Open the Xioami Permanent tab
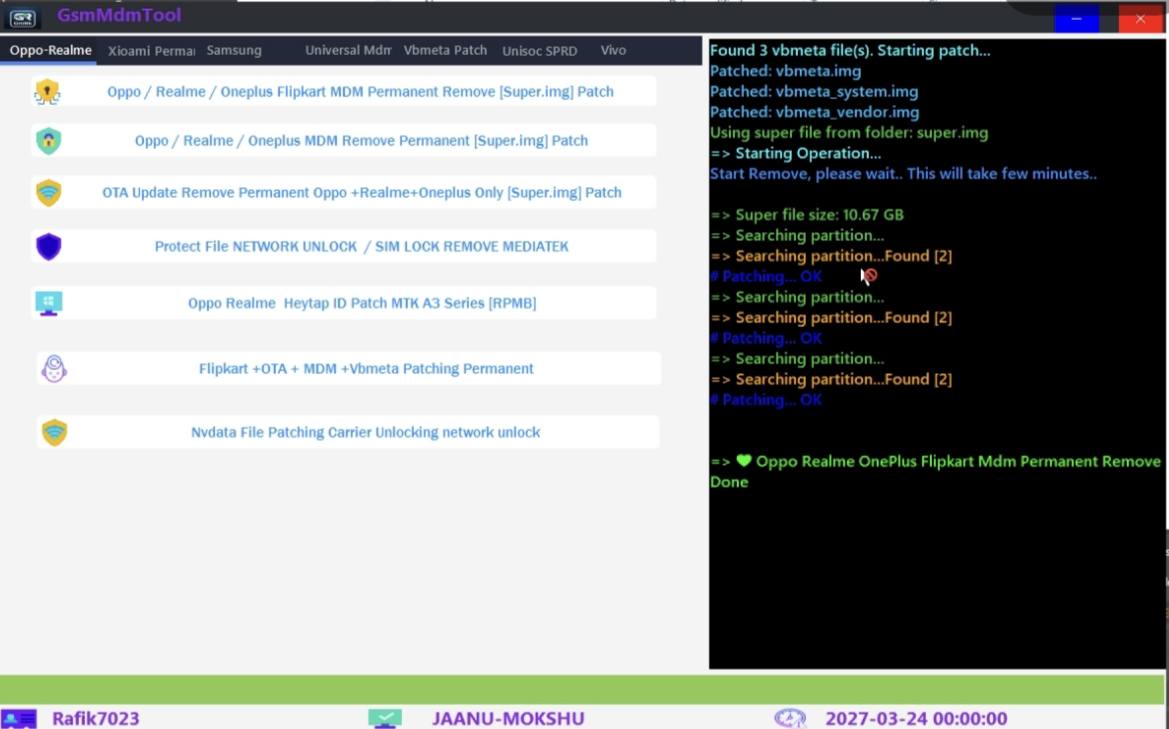This screenshot has width=1169, height=729. tap(151, 51)
